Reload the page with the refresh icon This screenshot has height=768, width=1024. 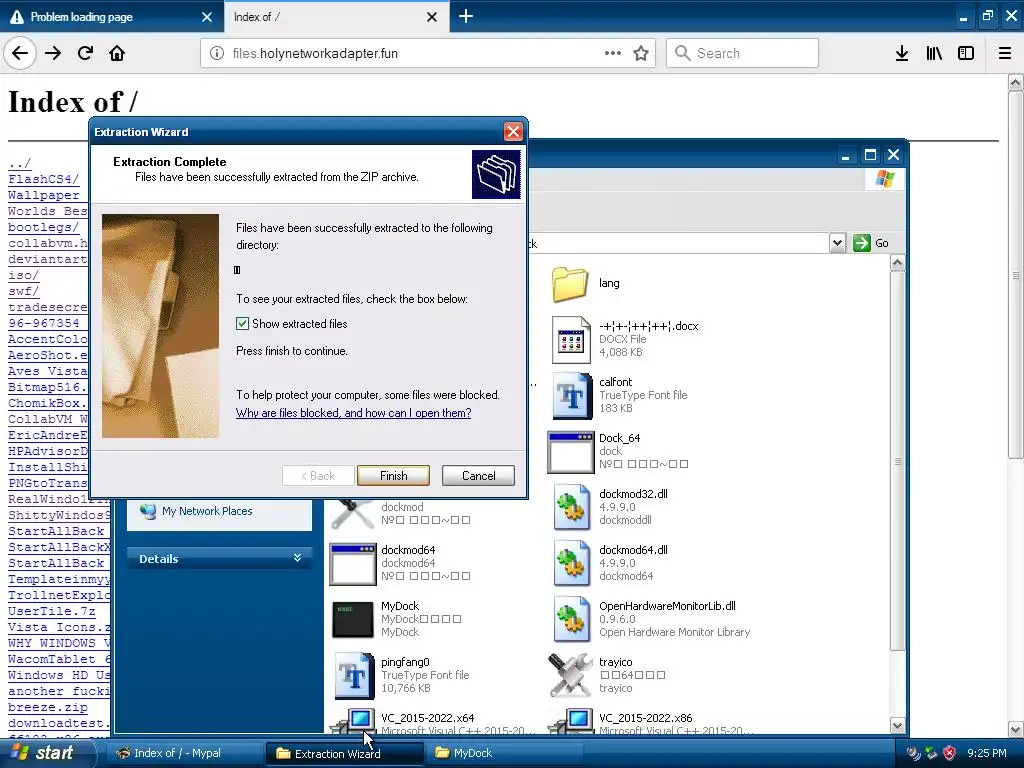[x=86, y=54]
